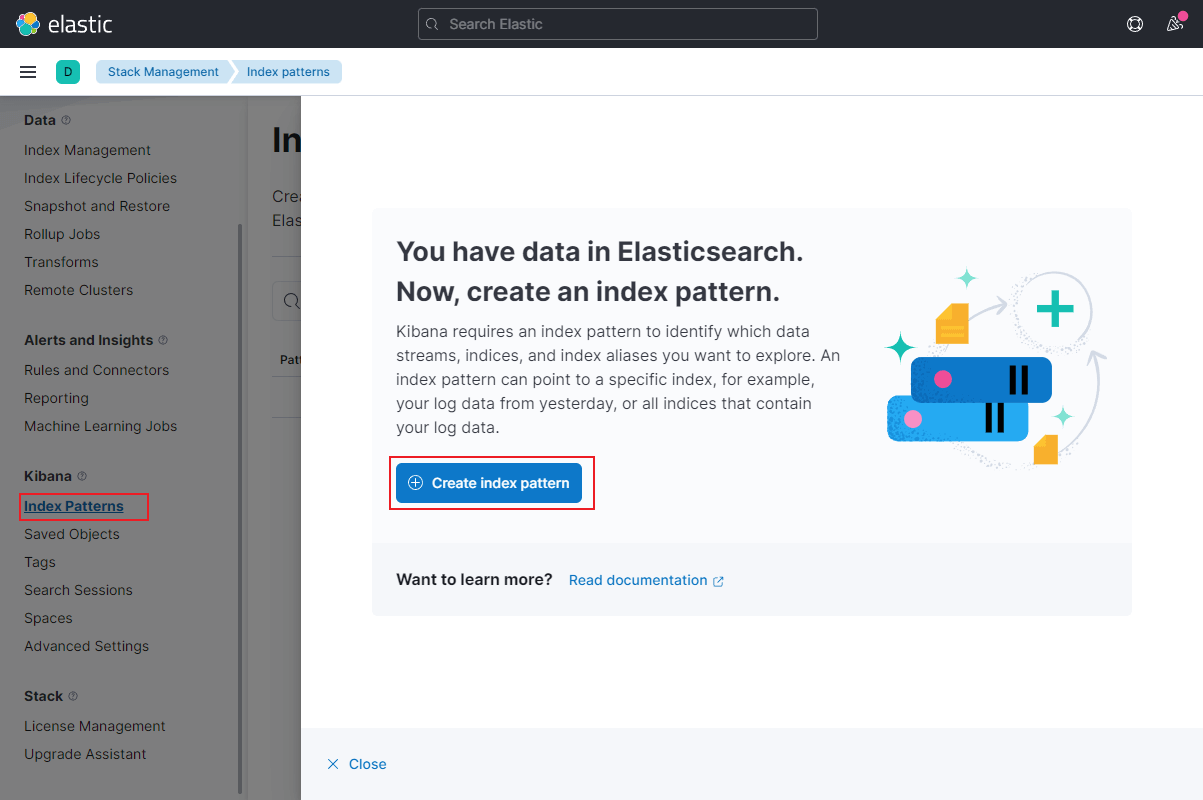Close the flyout panel

click(357, 764)
